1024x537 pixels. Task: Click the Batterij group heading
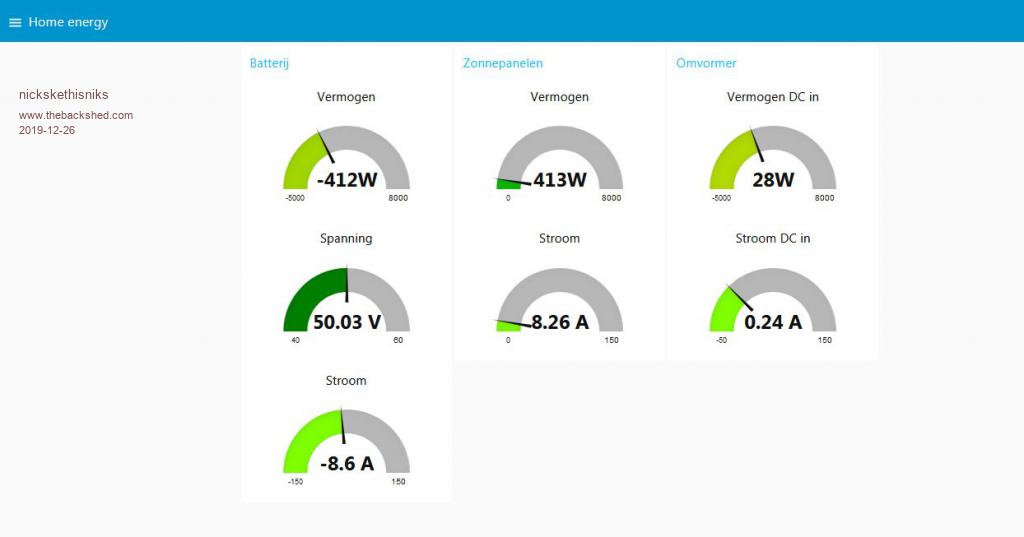coord(269,63)
